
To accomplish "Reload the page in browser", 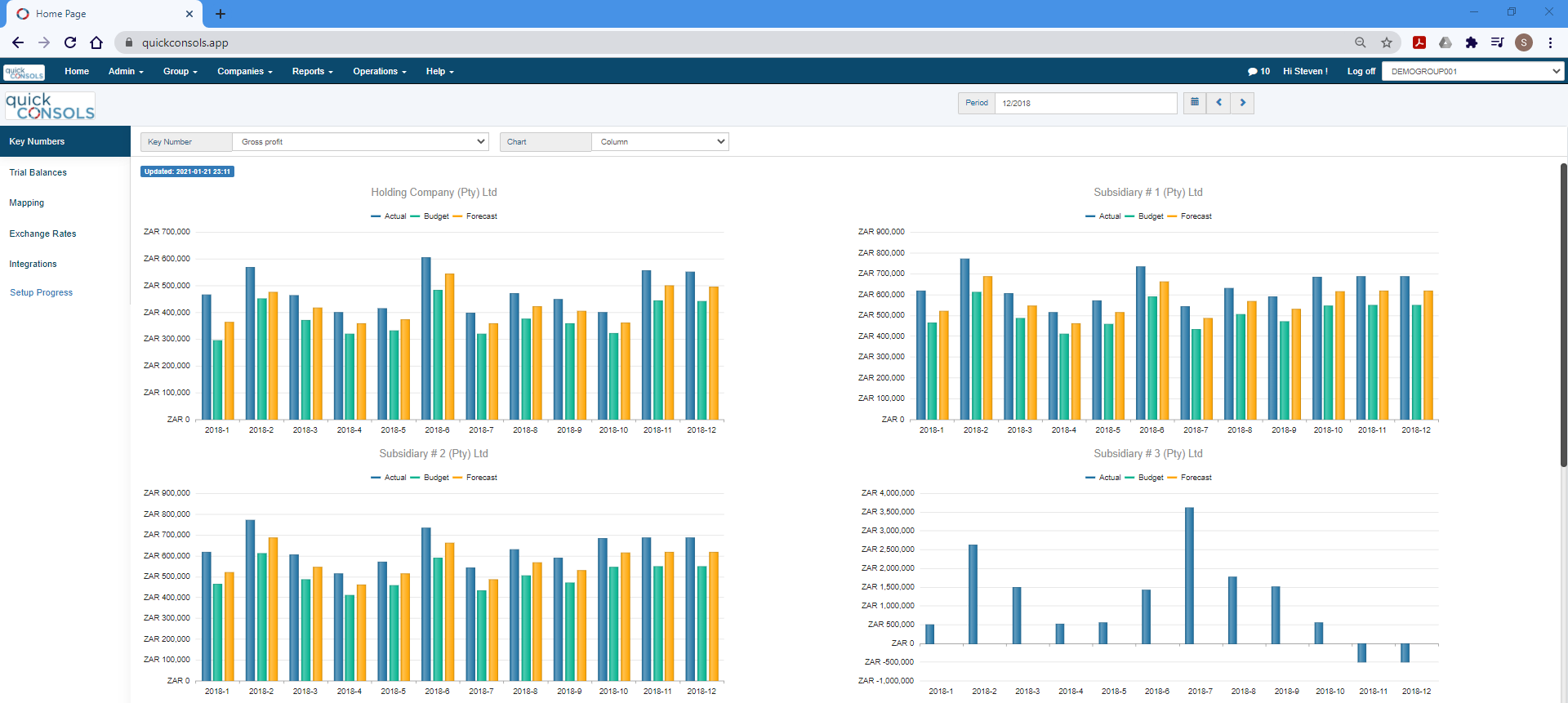I will pyautogui.click(x=70, y=42).
